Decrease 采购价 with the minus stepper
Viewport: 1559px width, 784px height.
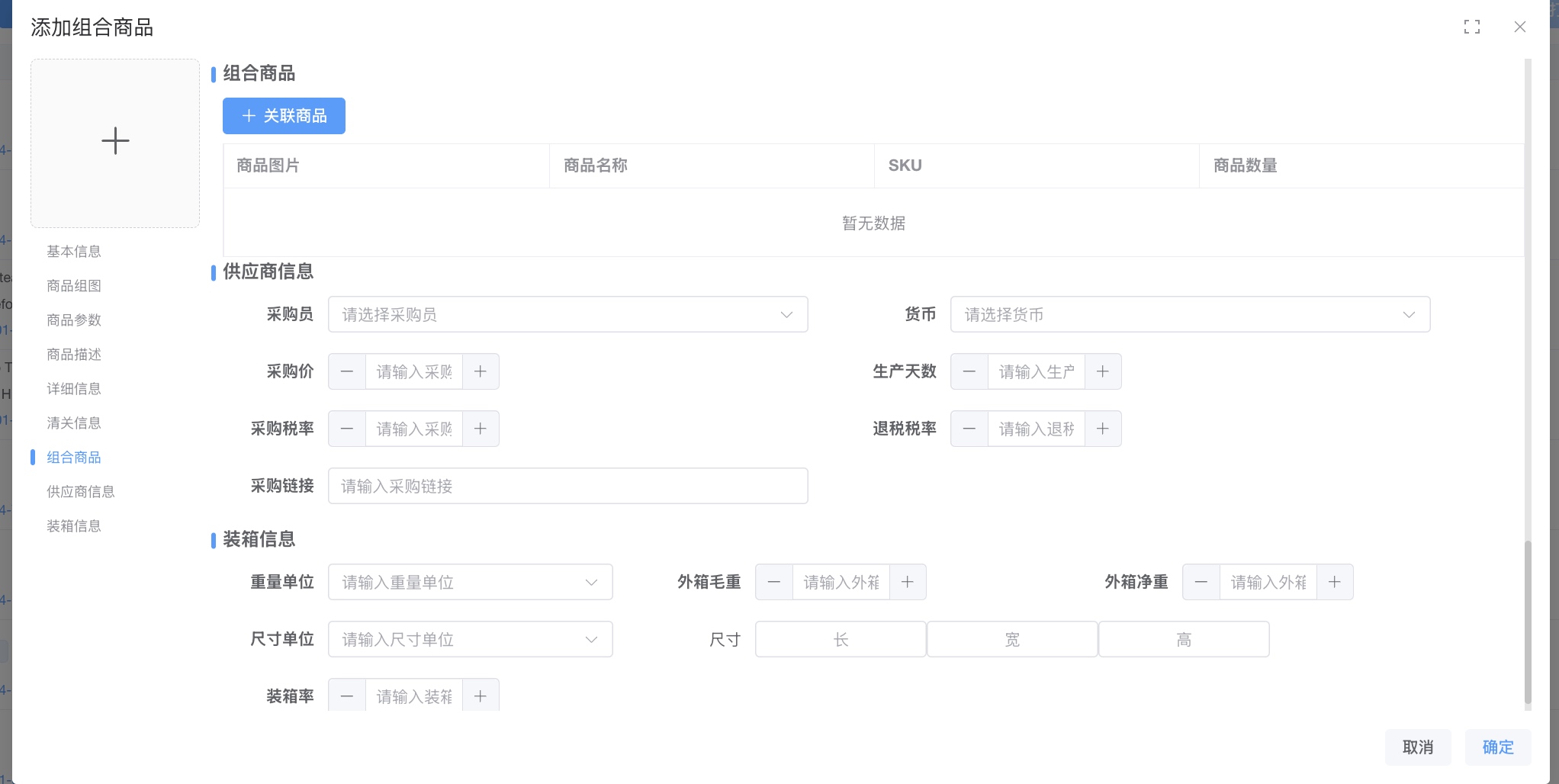[x=347, y=371]
